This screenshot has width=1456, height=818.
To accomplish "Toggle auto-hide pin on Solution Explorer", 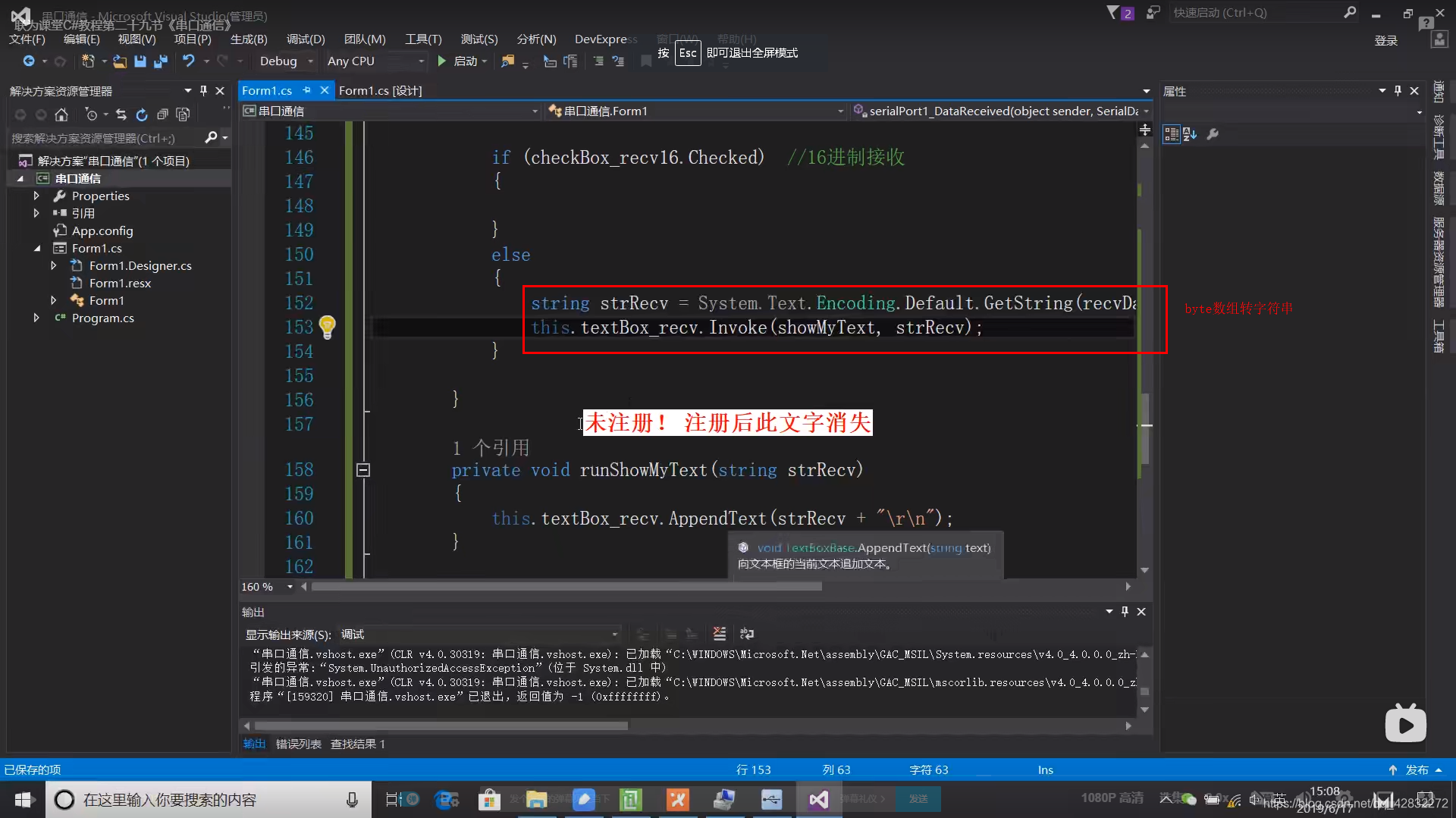I will (203, 91).
